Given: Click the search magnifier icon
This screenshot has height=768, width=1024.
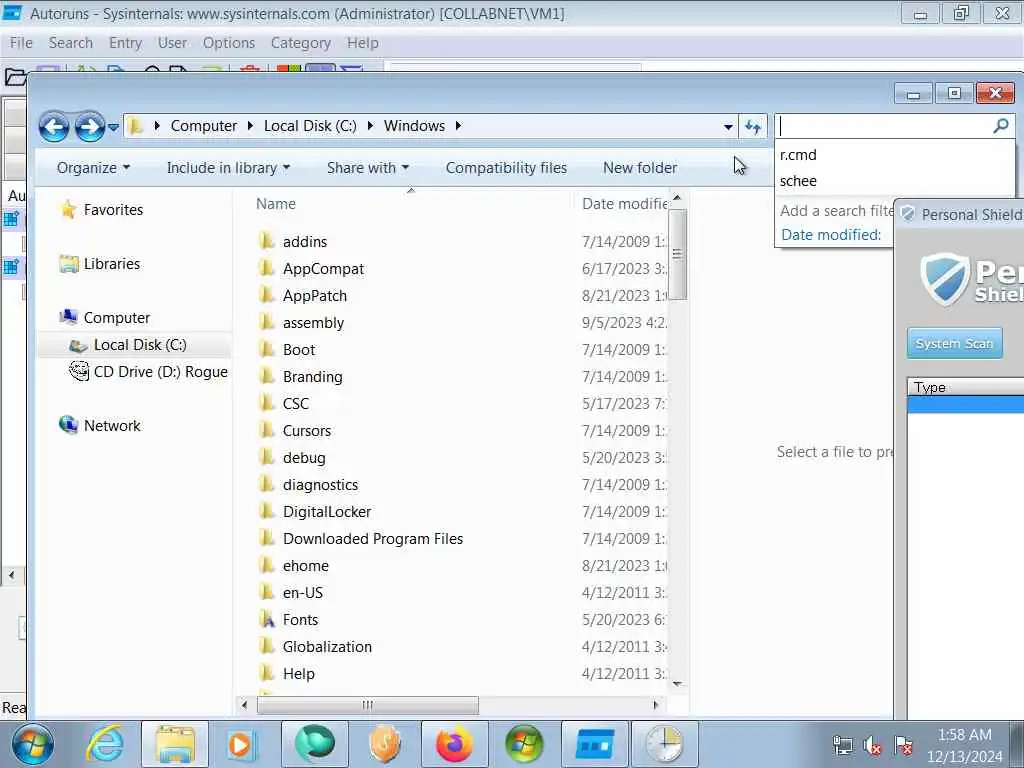Looking at the screenshot, I should [x=1000, y=126].
